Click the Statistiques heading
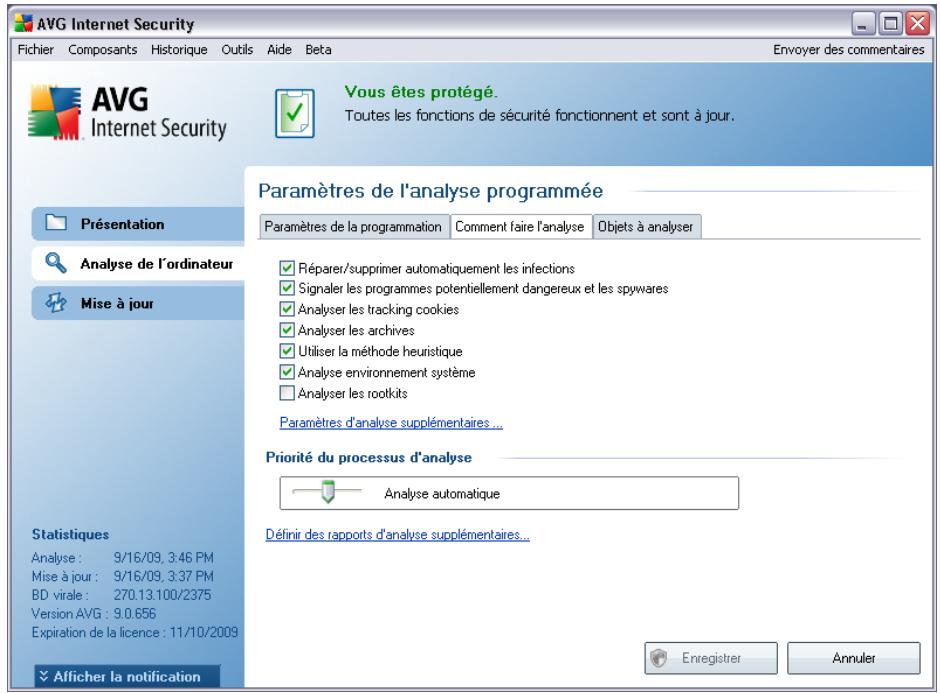The height and width of the screenshot is (693, 940). (x=70, y=534)
